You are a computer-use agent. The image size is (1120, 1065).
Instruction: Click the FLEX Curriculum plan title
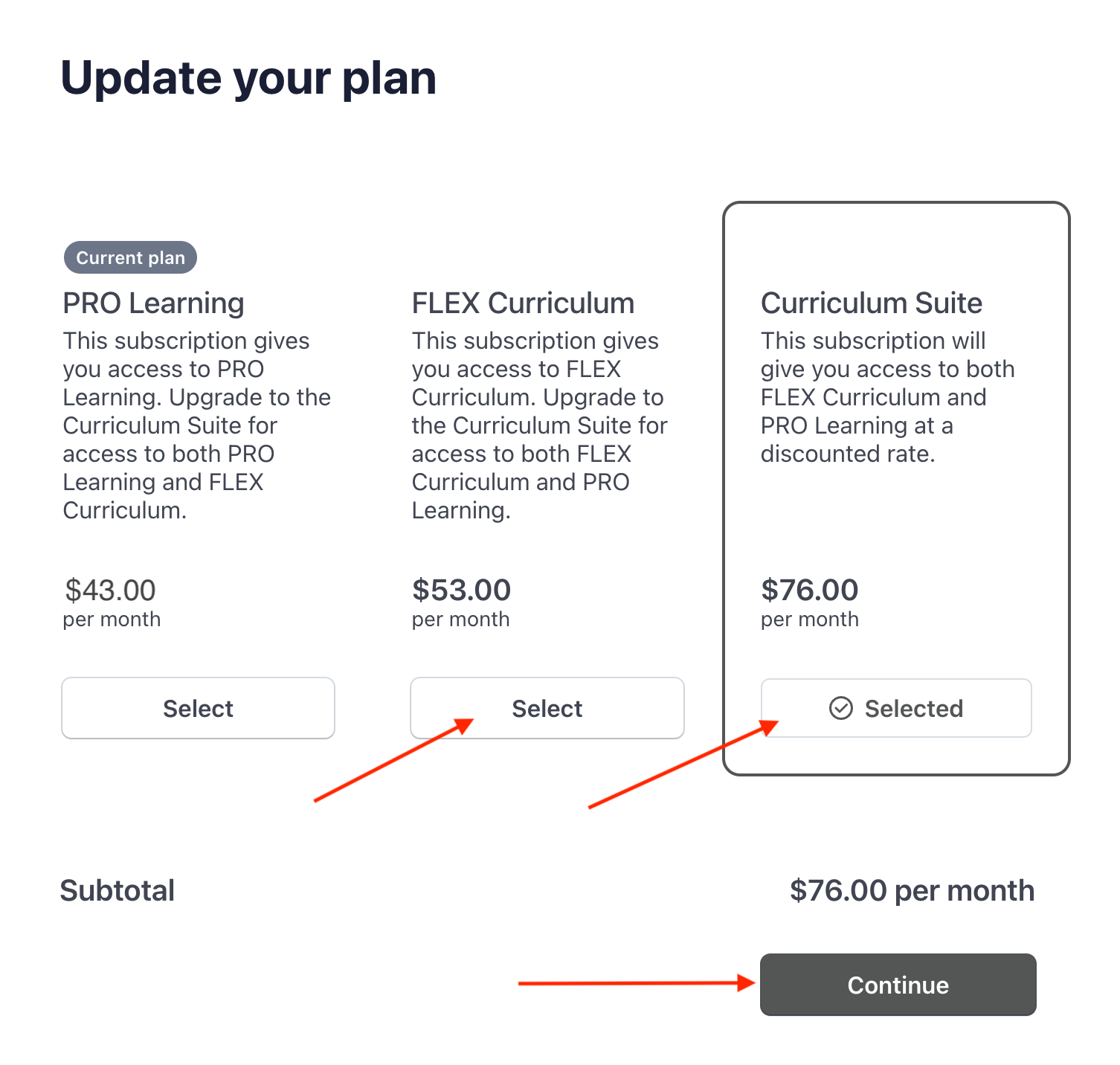(x=523, y=303)
